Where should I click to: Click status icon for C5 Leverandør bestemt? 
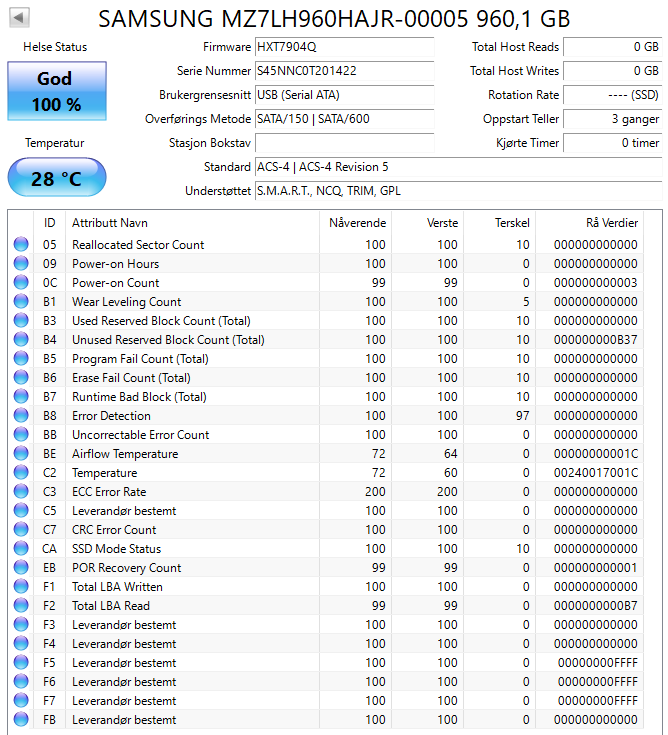pos(21,510)
